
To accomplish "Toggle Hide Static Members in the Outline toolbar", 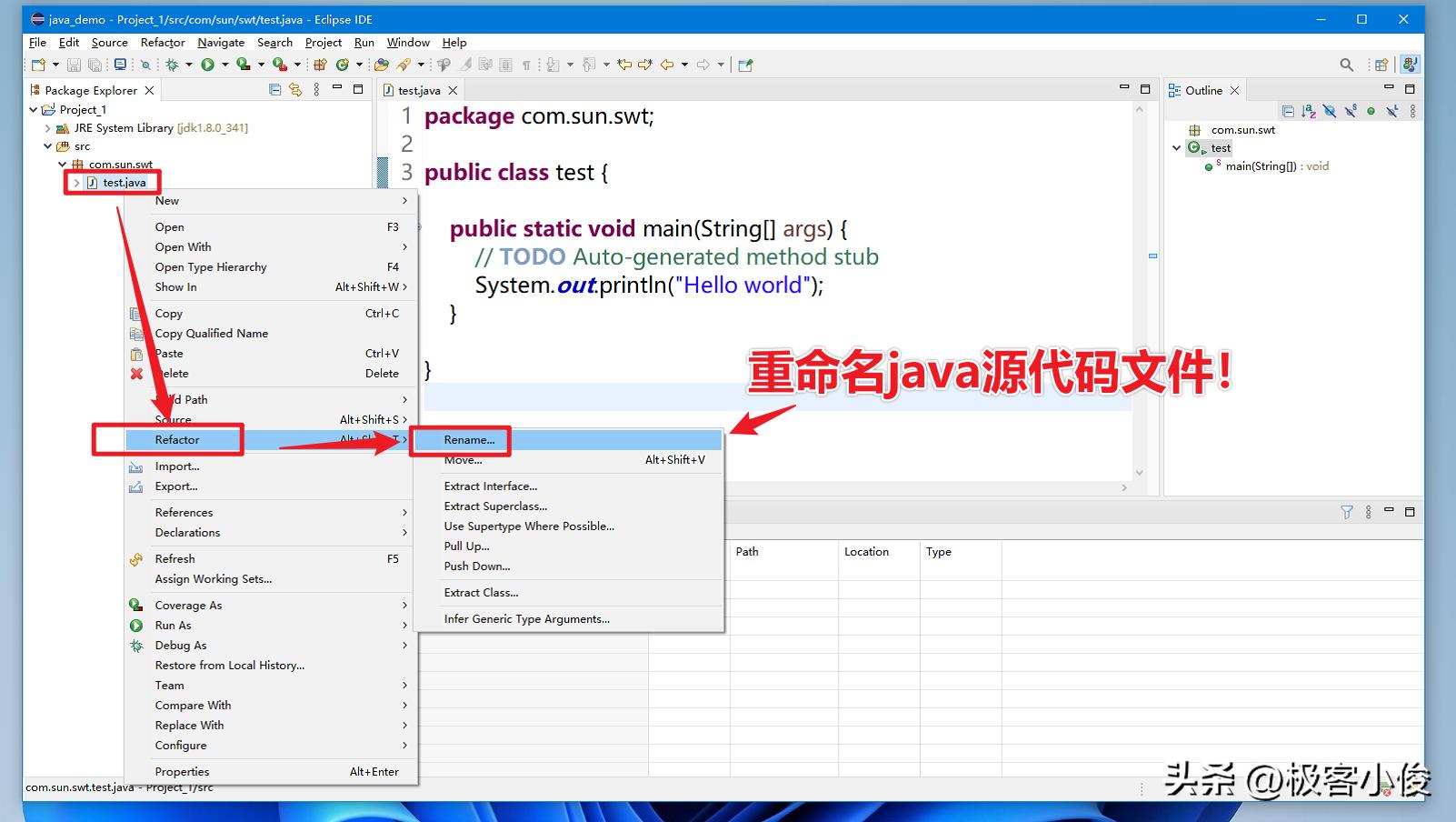I will click(x=1351, y=111).
